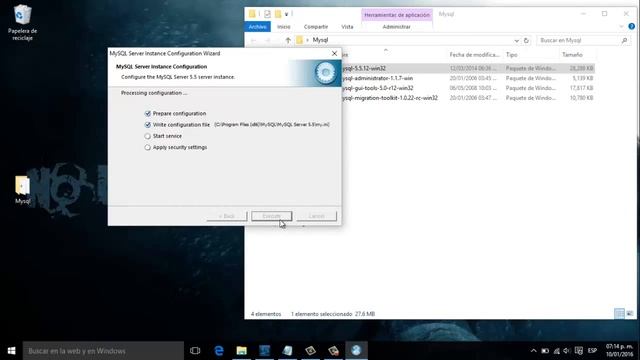Check the network status tray icon
Viewport: 640px width, 360px height.
pyautogui.click(x=556, y=351)
